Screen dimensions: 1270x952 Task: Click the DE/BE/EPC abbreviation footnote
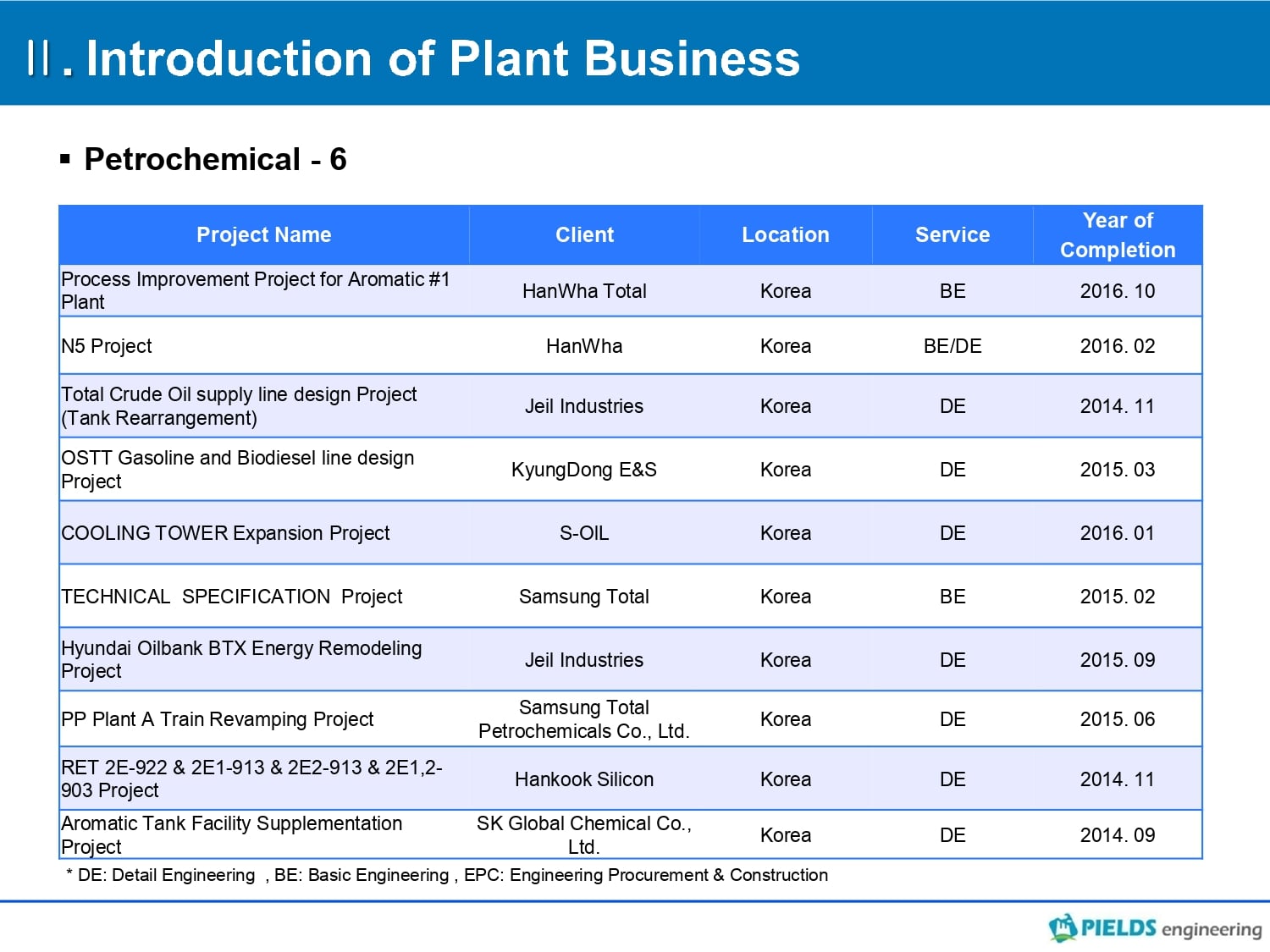tap(447, 875)
